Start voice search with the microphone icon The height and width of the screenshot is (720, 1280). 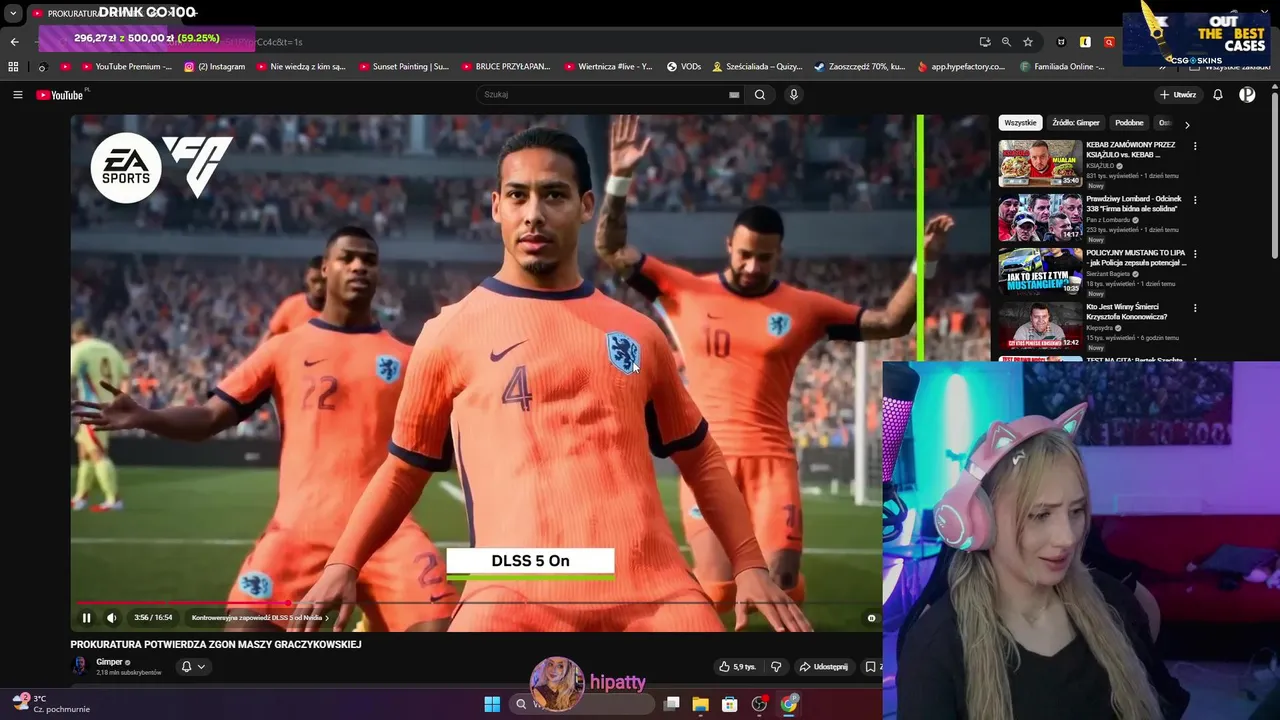794,95
